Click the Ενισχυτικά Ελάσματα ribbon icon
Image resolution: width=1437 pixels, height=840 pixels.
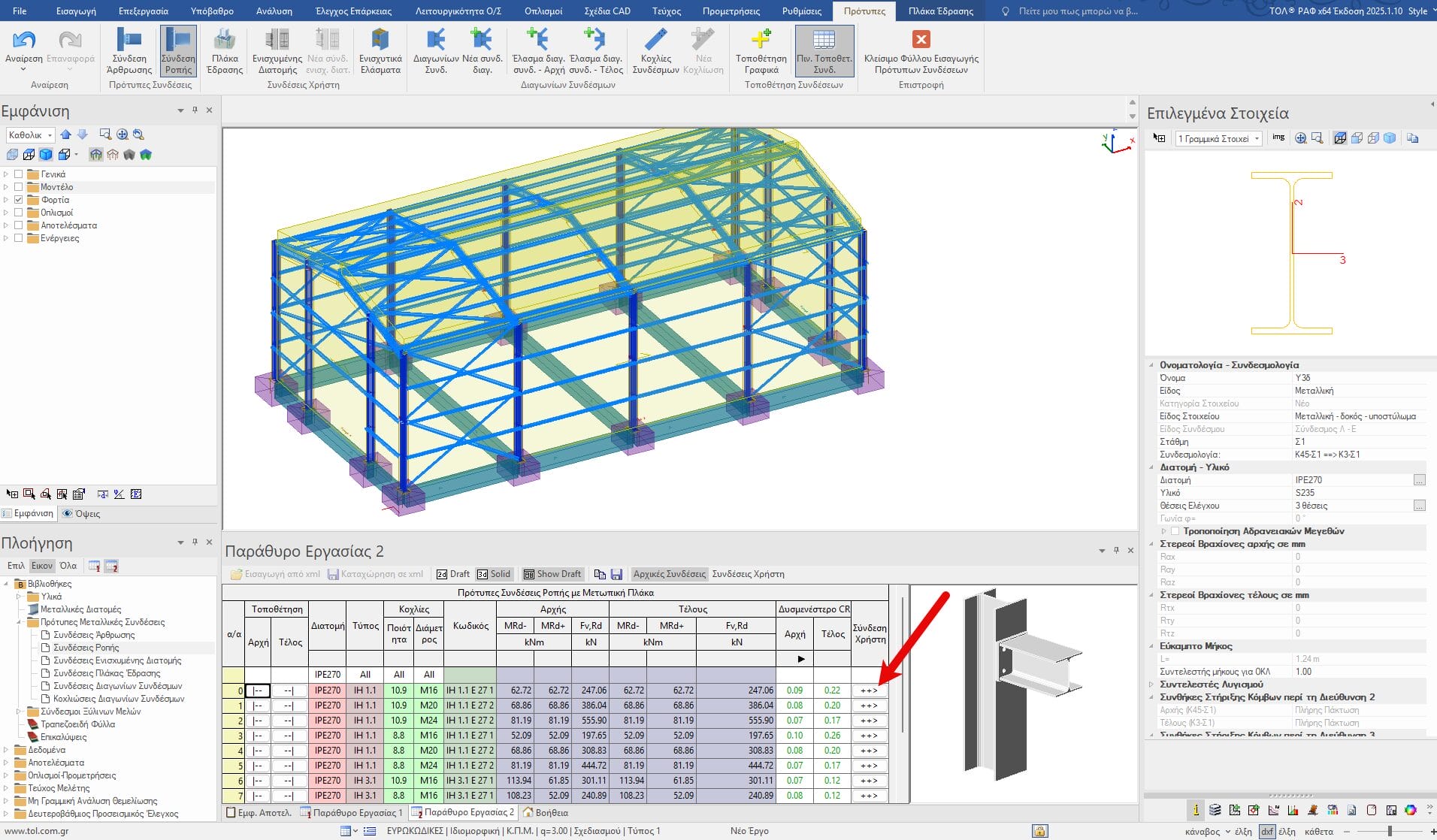coord(380,42)
